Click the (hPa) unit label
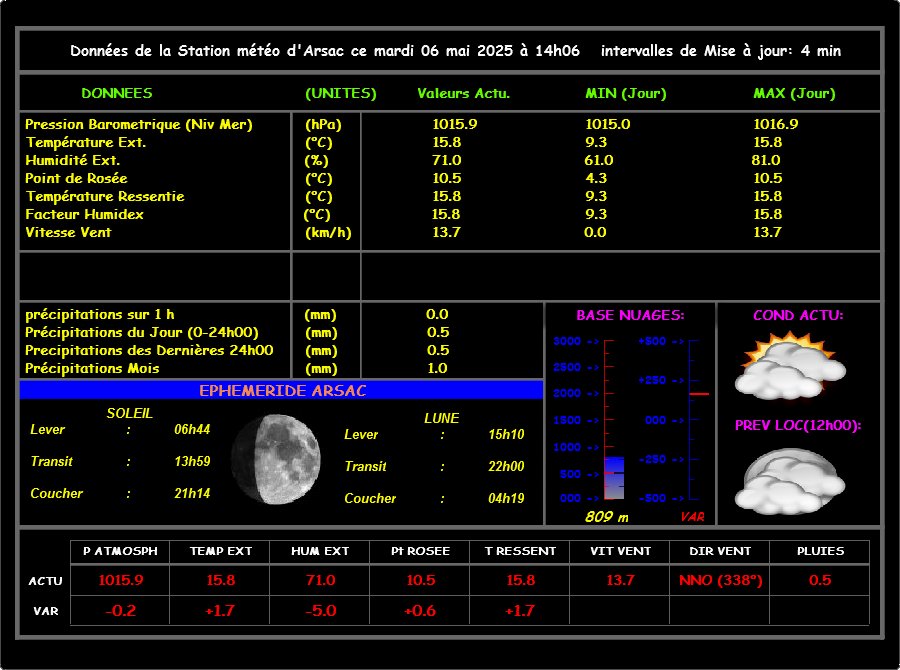Screen dimensions: 900x670 tap(323, 124)
